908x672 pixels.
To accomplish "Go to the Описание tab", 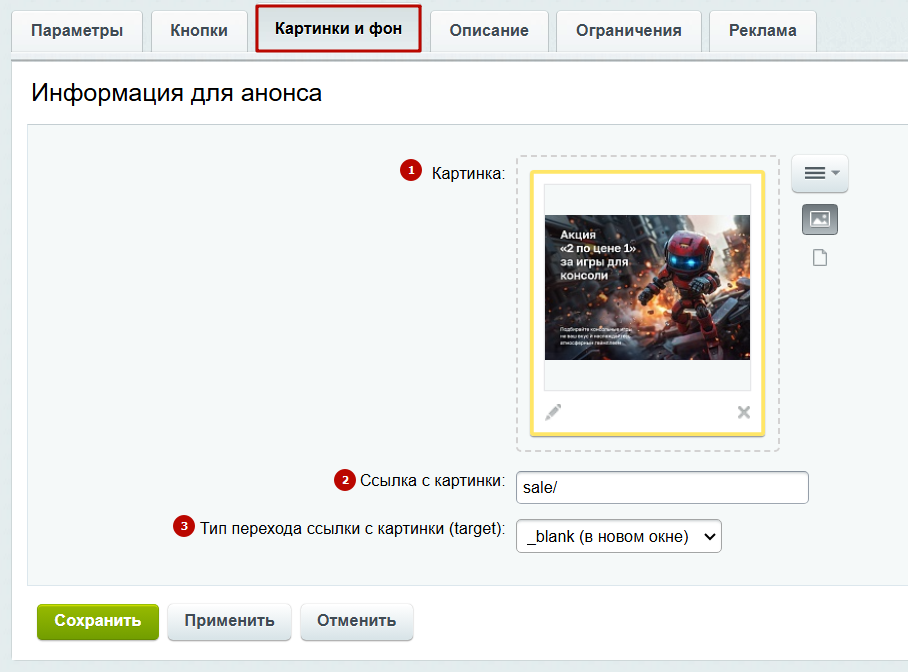I will coord(489,31).
